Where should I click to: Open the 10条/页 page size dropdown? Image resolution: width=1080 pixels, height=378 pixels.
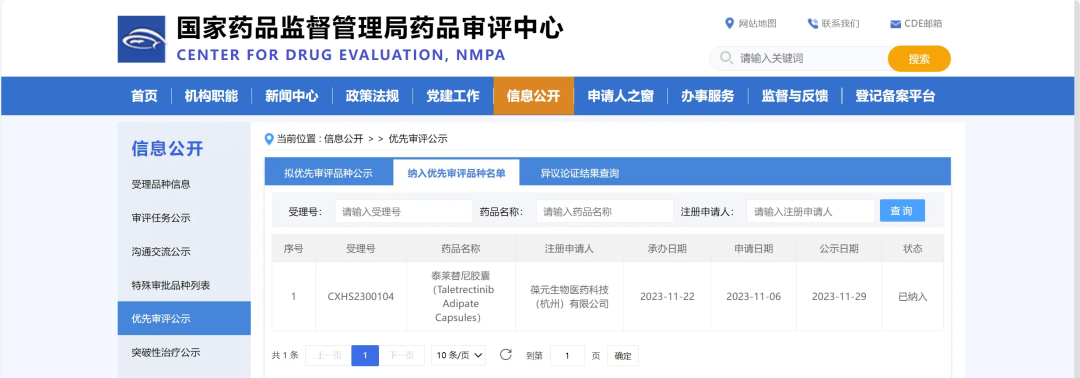(459, 355)
